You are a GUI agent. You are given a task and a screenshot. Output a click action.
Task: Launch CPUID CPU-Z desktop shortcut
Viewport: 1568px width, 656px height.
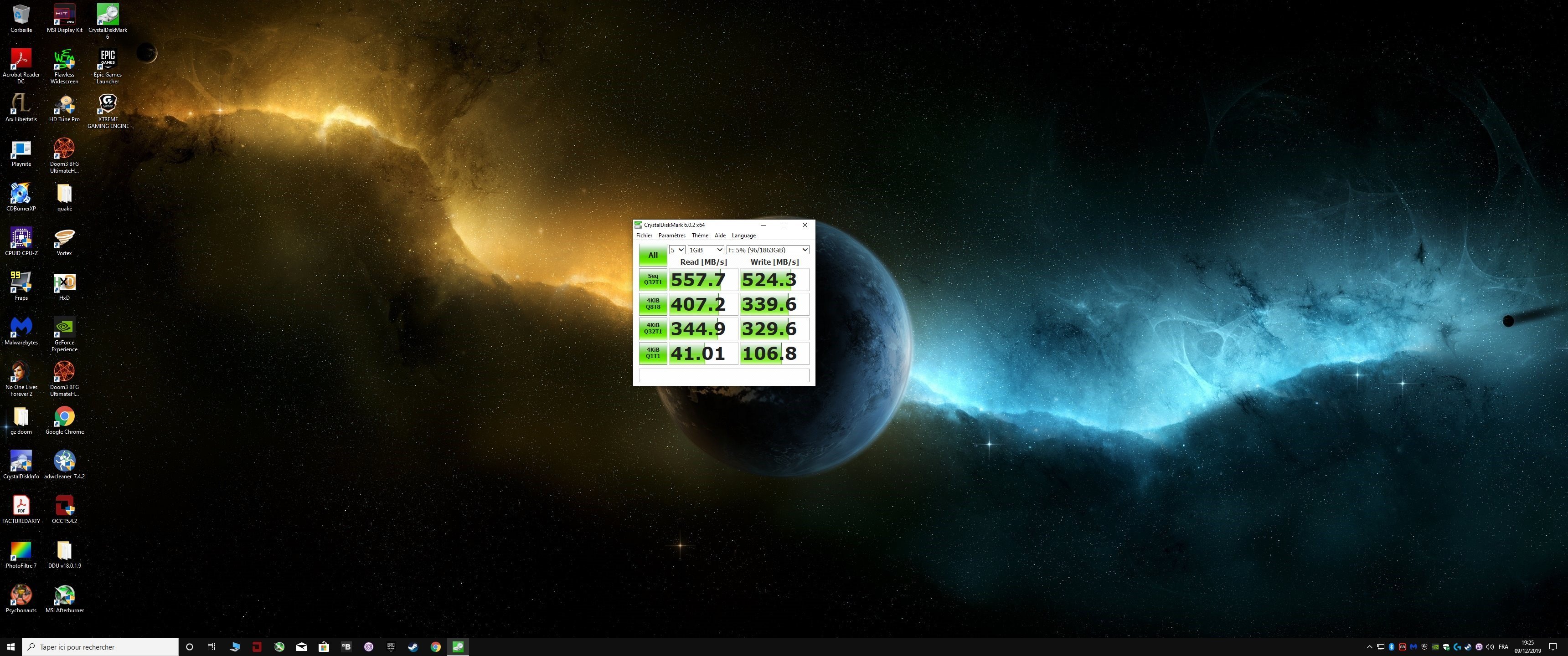coord(21,237)
